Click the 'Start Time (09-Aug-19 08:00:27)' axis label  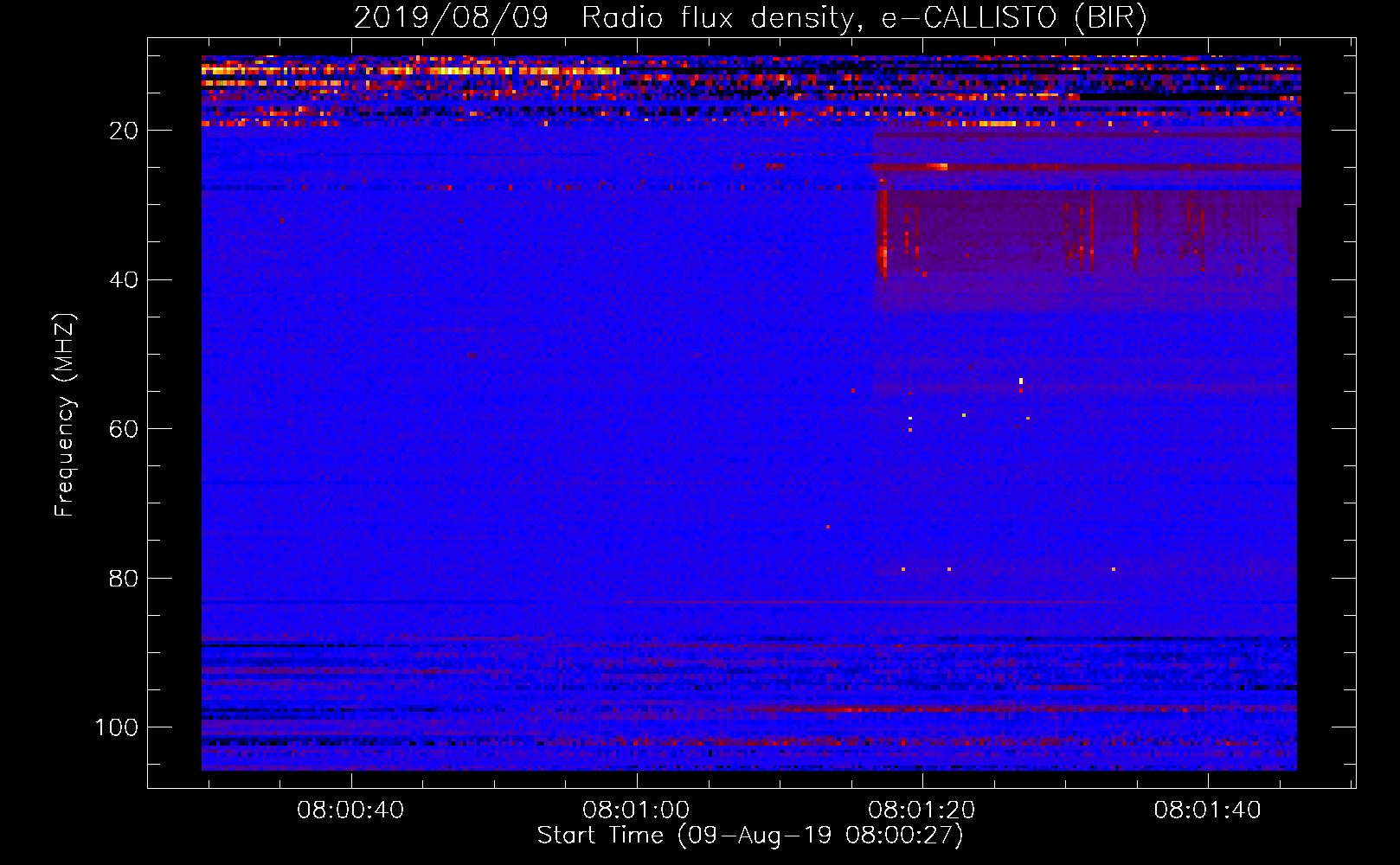[x=750, y=836]
